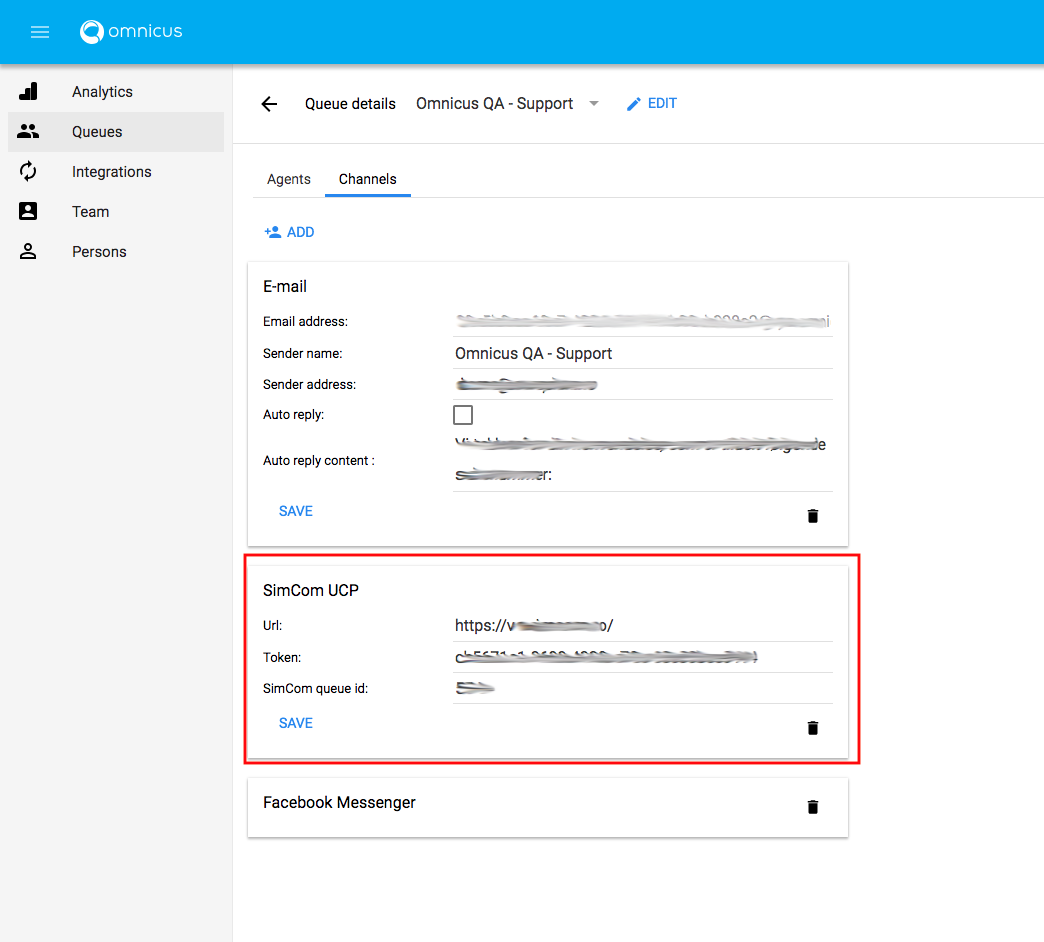
Task: Enable the Auto reply checkbox
Action: click(x=463, y=415)
